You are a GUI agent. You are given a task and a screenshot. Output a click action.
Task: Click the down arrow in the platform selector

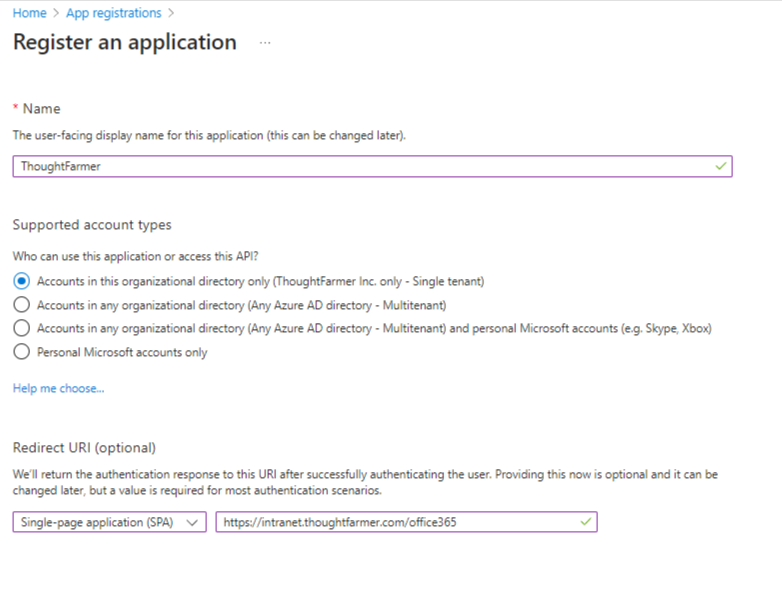pyautogui.click(x=193, y=522)
